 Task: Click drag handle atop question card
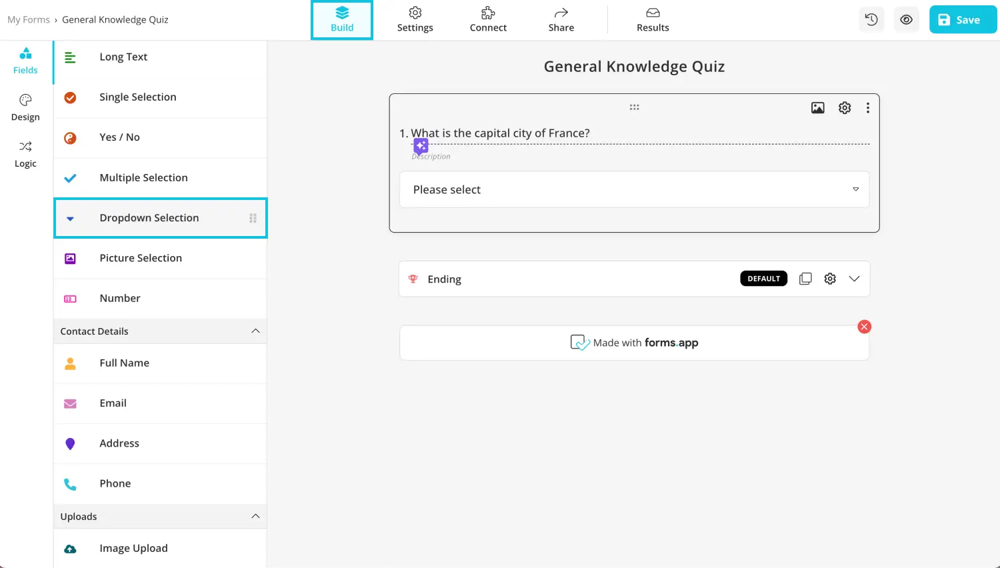(x=634, y=107)
